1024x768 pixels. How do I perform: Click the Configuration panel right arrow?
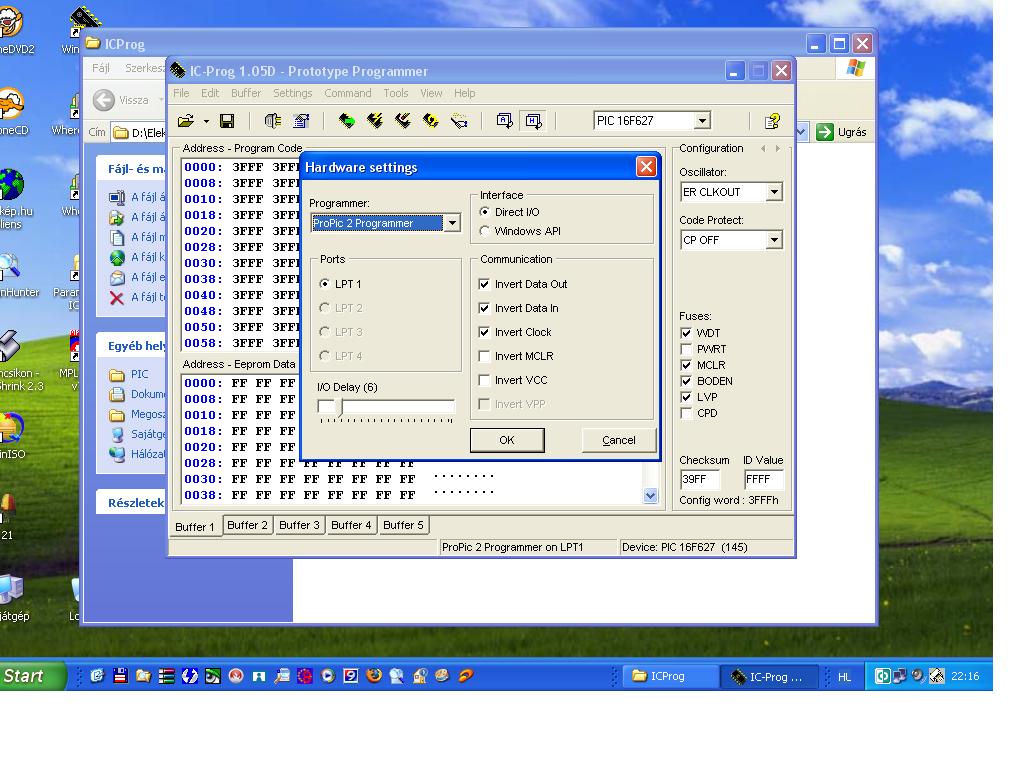777,149
